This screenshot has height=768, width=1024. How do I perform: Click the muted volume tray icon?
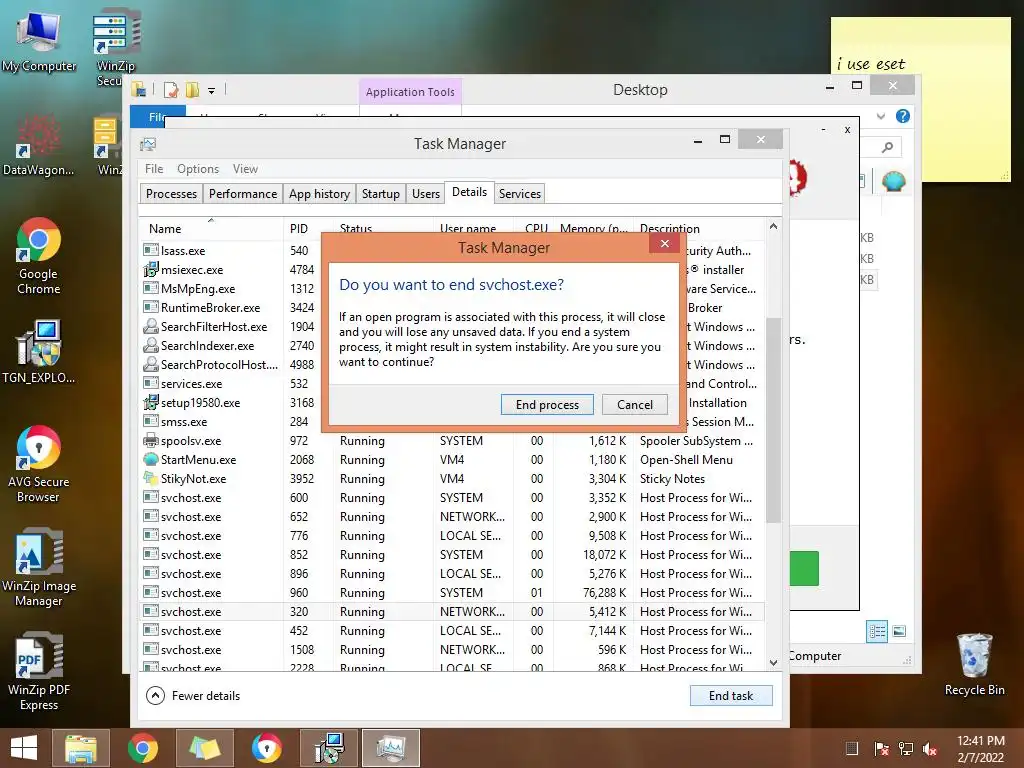[x=929, y=748]
